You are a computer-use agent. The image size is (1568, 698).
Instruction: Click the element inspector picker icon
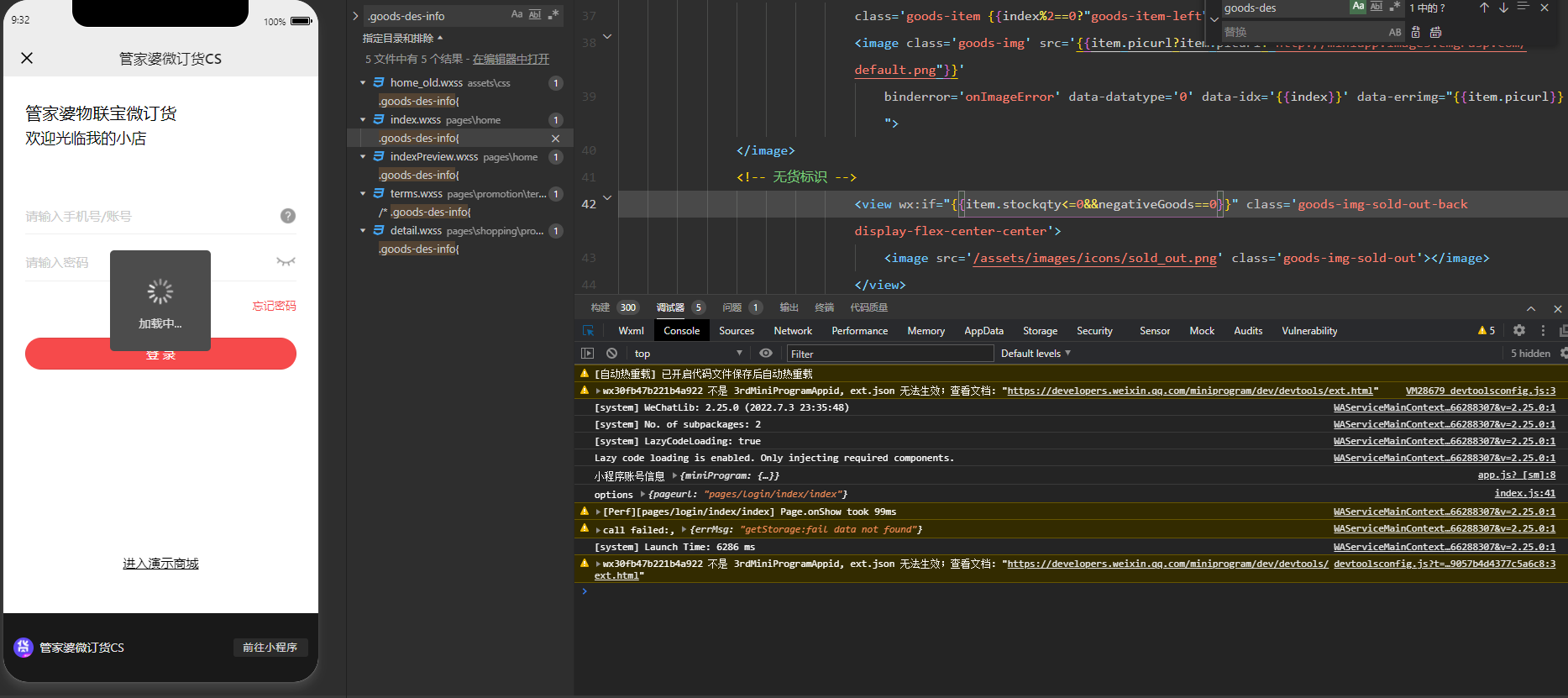pyautogui.click(x=588, y=331)
